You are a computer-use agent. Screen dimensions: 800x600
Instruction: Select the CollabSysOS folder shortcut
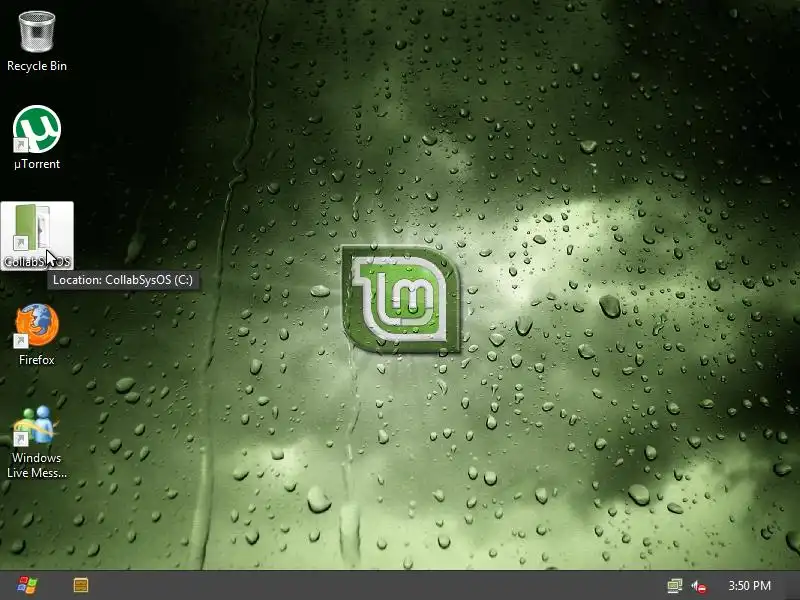(37, 236)
